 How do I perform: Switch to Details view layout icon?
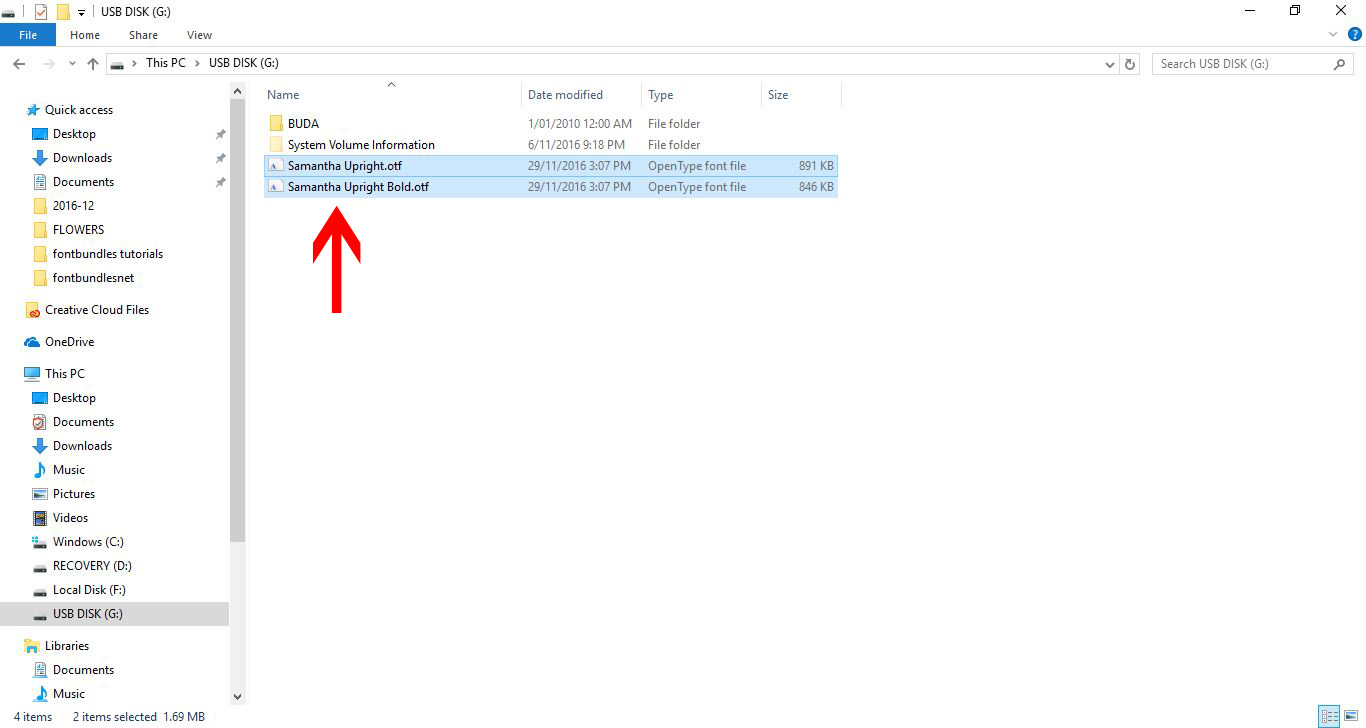[1329, 716]
